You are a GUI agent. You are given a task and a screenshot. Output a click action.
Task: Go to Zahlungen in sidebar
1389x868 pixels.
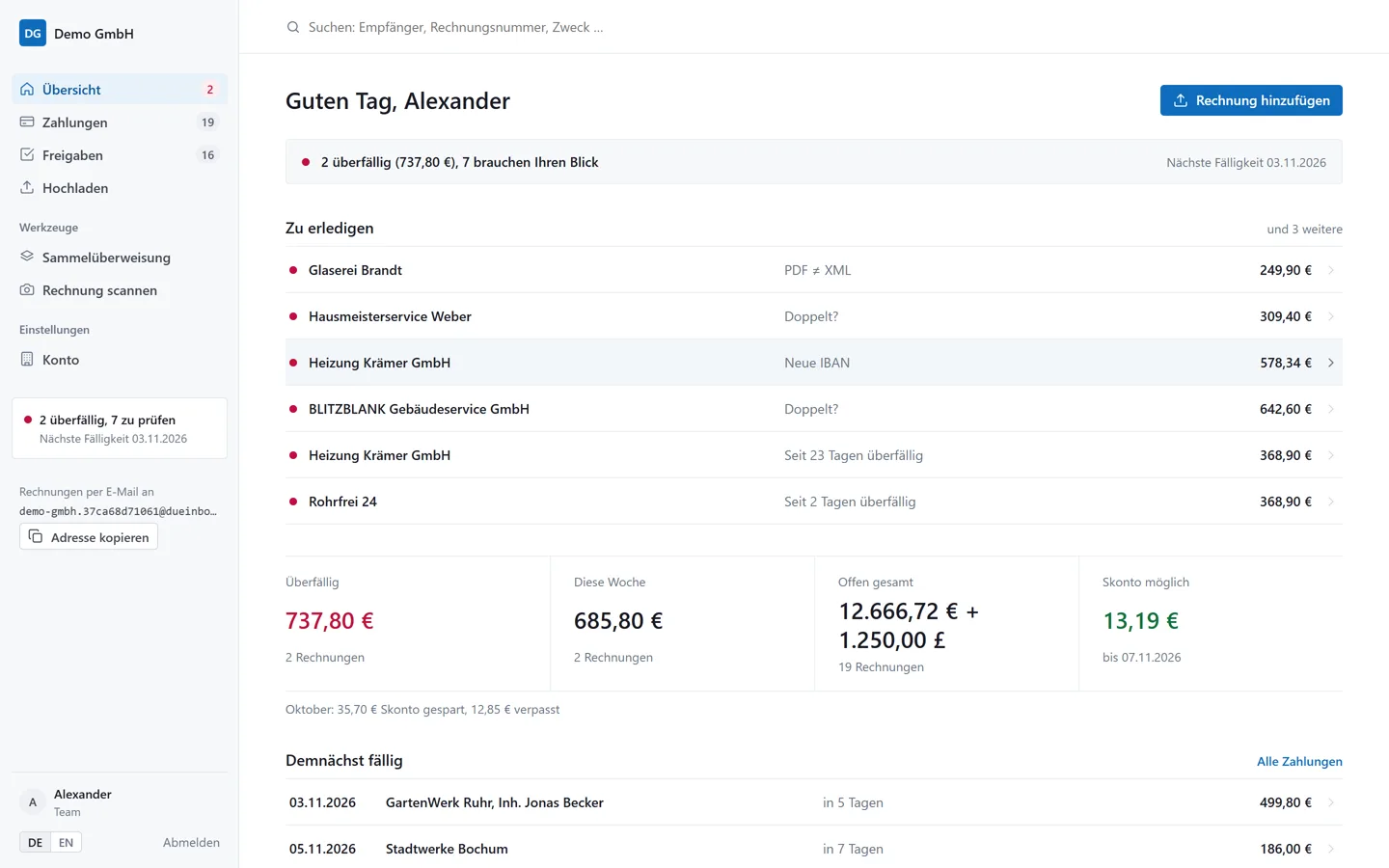(x=120, y=122)
